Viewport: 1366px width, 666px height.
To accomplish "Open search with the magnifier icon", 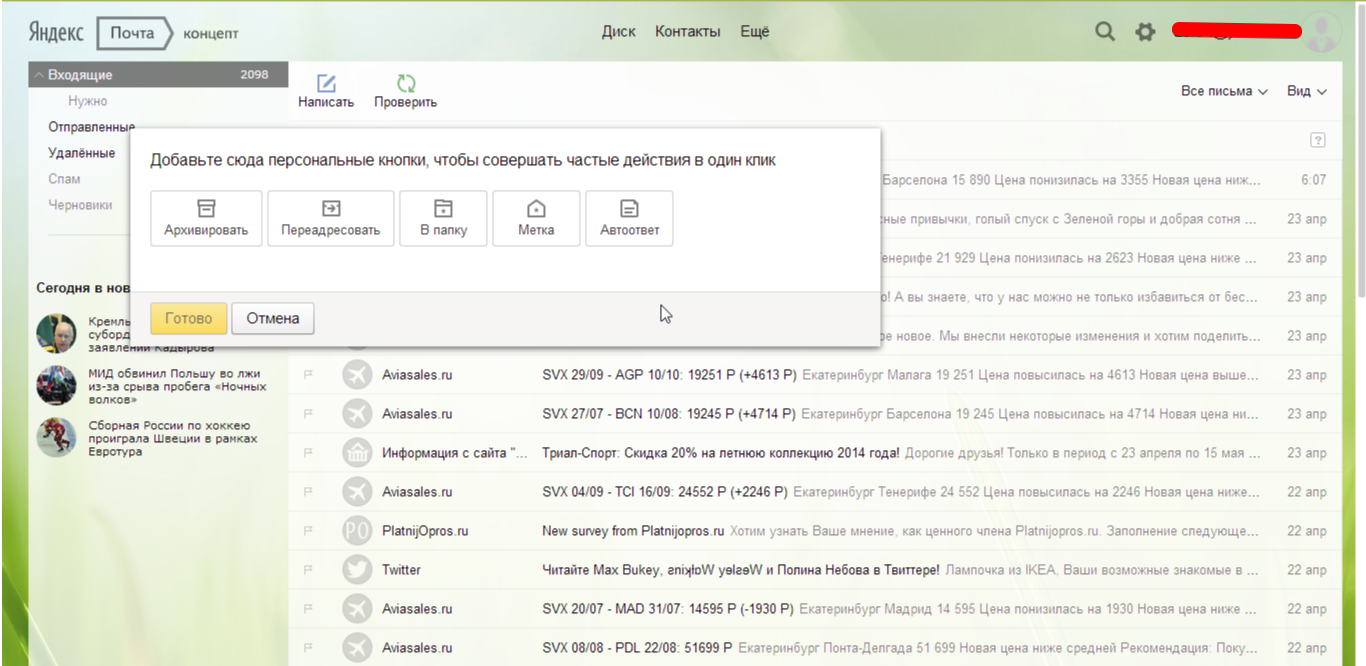I will coord(1105,32).
